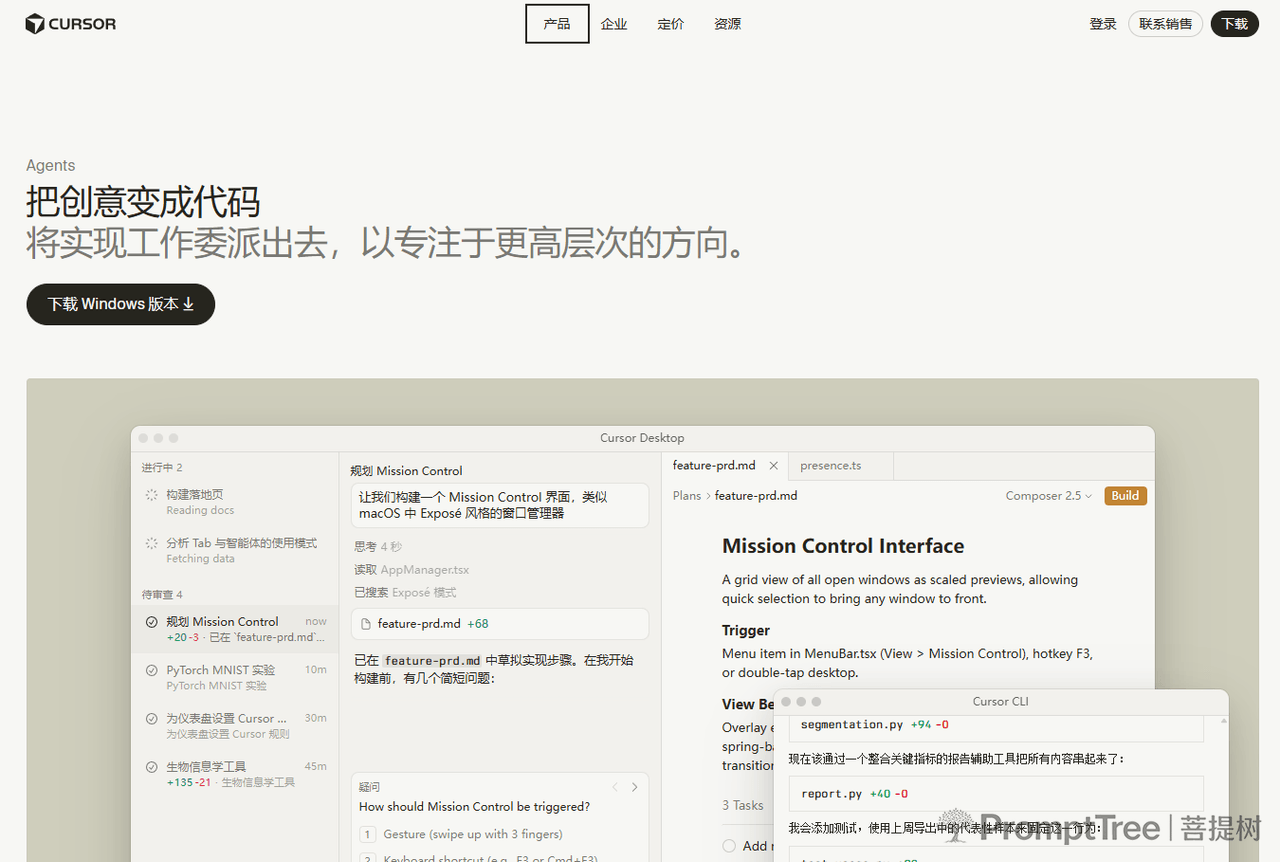This screenshot has height=862, width=1280.
Task: Click feature-prd.md in the breadcrumb
Action: [x=756, y=496]
